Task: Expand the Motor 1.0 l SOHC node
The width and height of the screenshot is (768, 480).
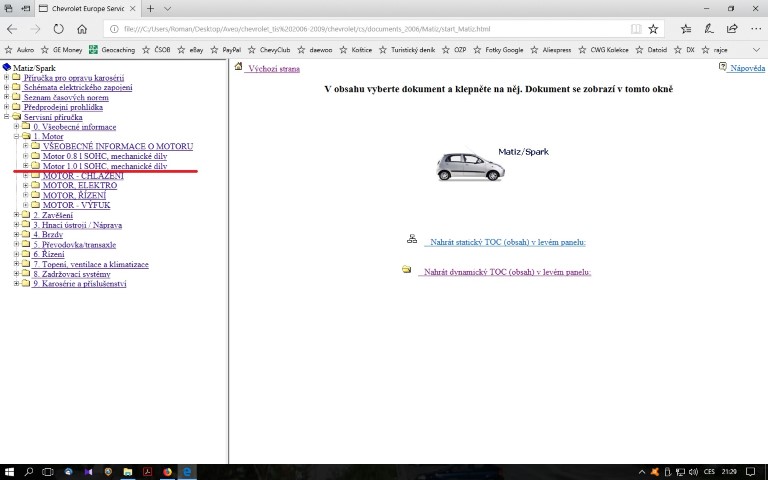Action: pyautogui.click(x=25, y=166)
